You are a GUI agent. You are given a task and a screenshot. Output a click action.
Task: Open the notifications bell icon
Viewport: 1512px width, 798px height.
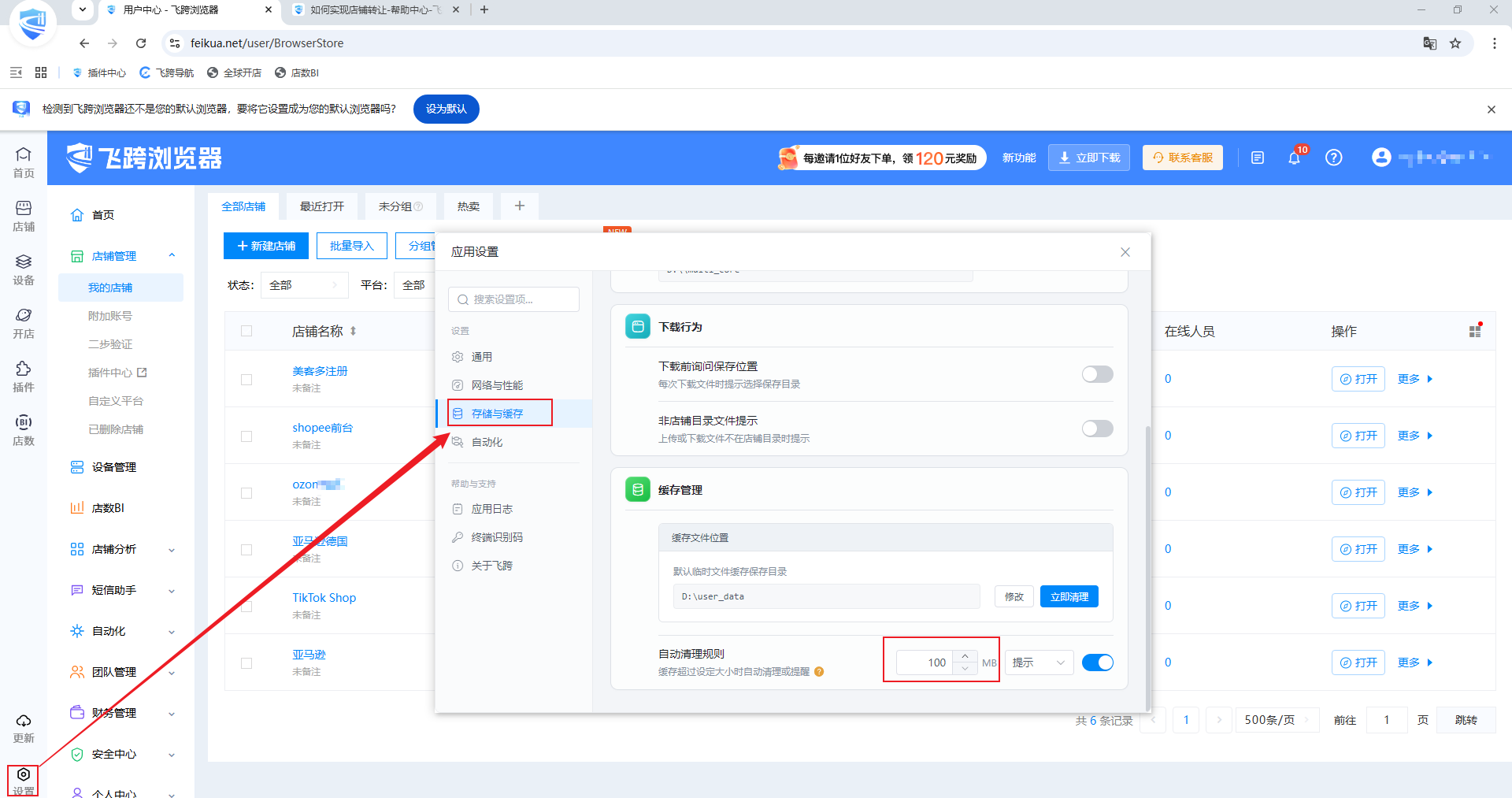pos(1294,158)
